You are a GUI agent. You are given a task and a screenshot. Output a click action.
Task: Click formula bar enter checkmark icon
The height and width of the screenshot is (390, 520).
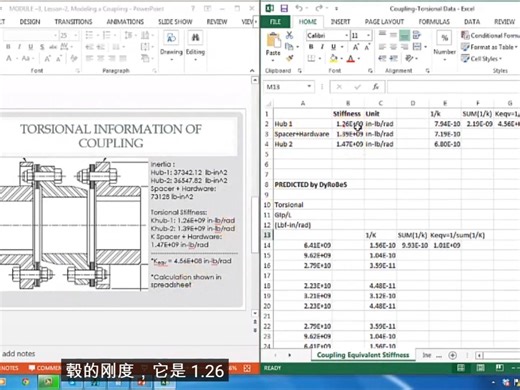[358, 87]
